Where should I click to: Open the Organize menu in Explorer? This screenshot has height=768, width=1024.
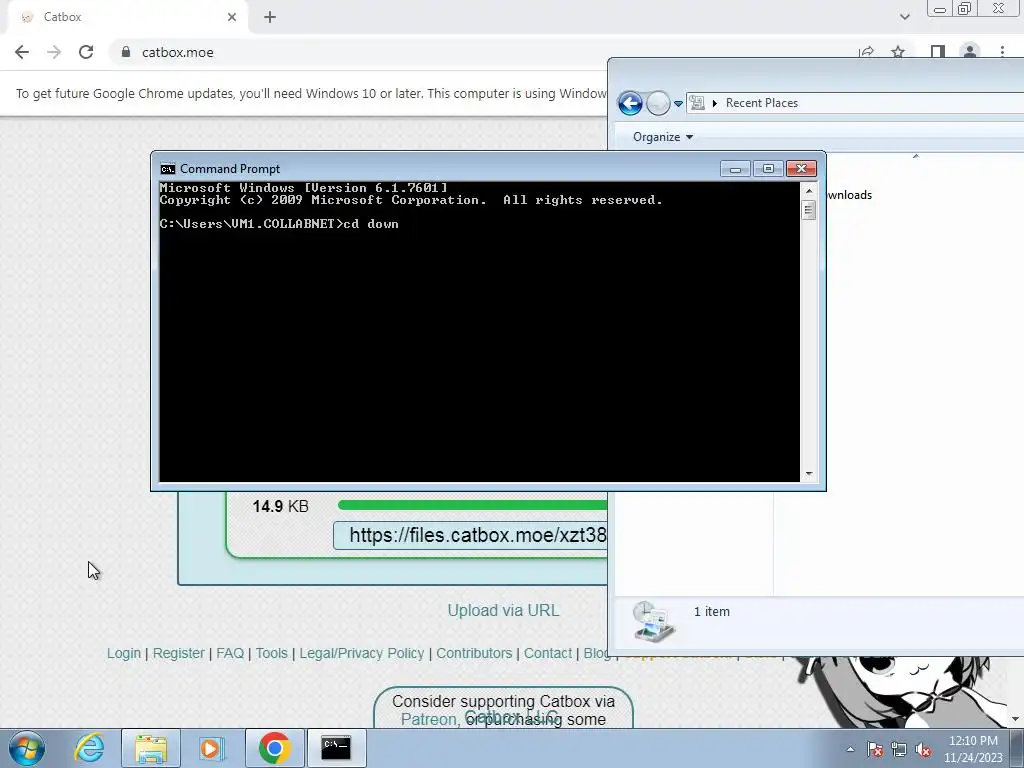click(x=663, y=136)
